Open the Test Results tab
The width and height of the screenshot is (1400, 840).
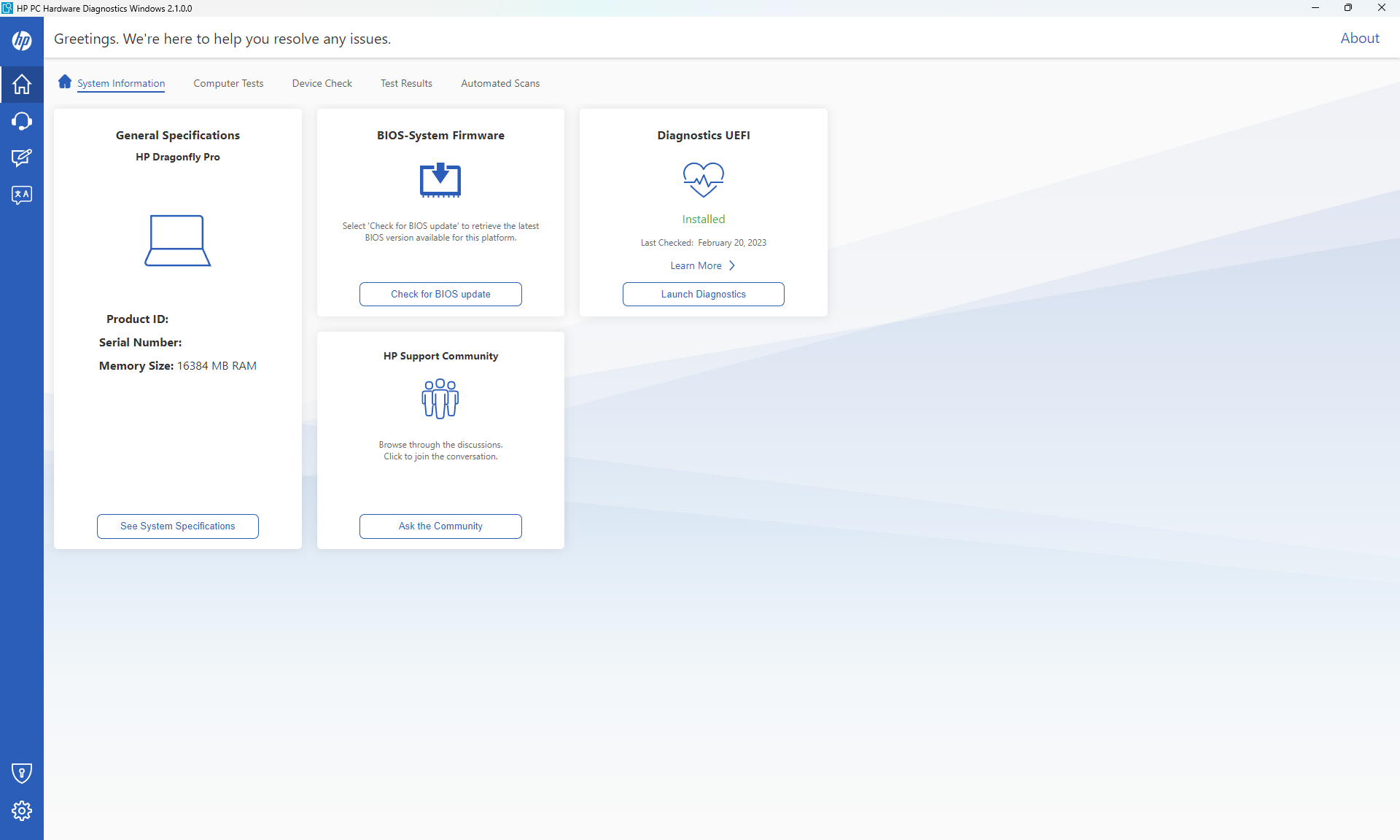coord(406,83)
